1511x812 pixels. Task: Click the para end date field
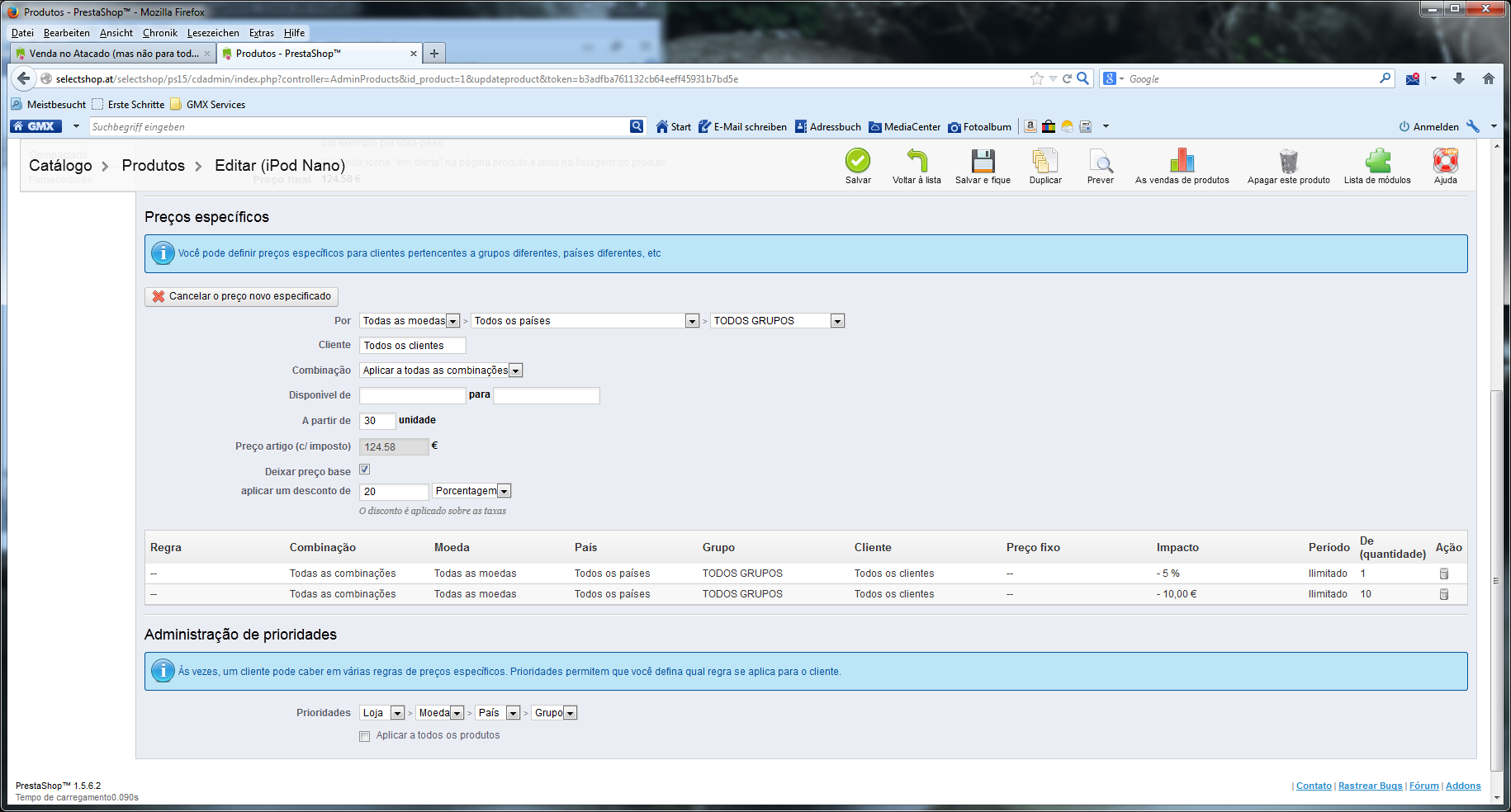[547, 395]
